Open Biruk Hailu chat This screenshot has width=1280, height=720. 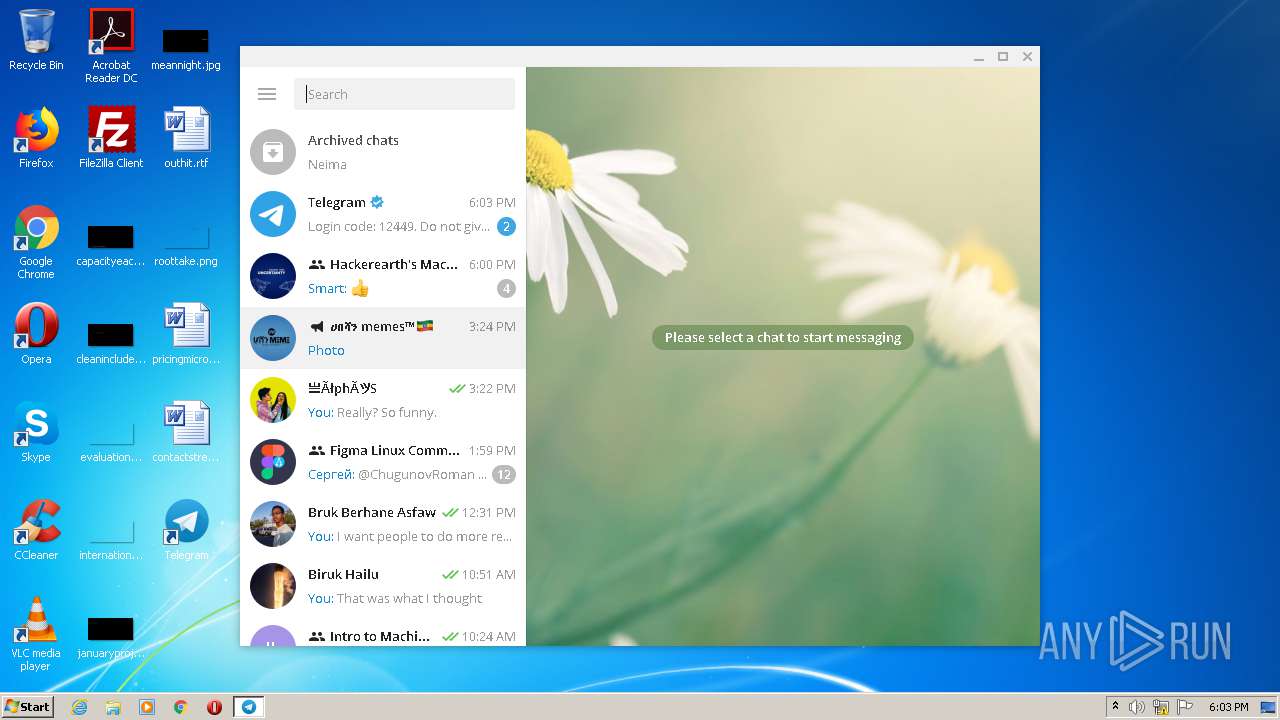tap(383, 586)
